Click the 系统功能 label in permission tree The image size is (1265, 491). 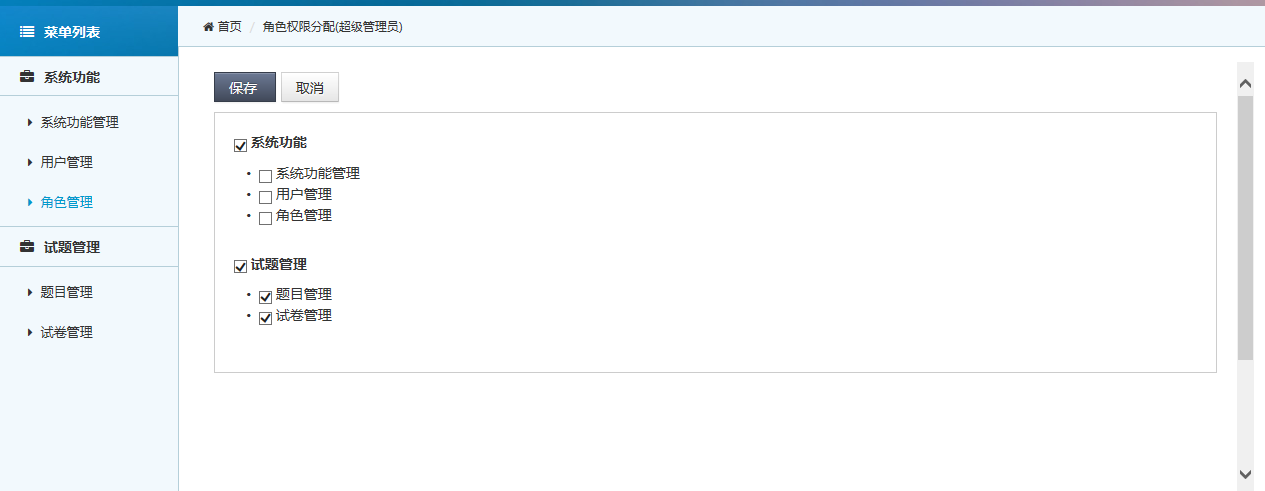279,143
